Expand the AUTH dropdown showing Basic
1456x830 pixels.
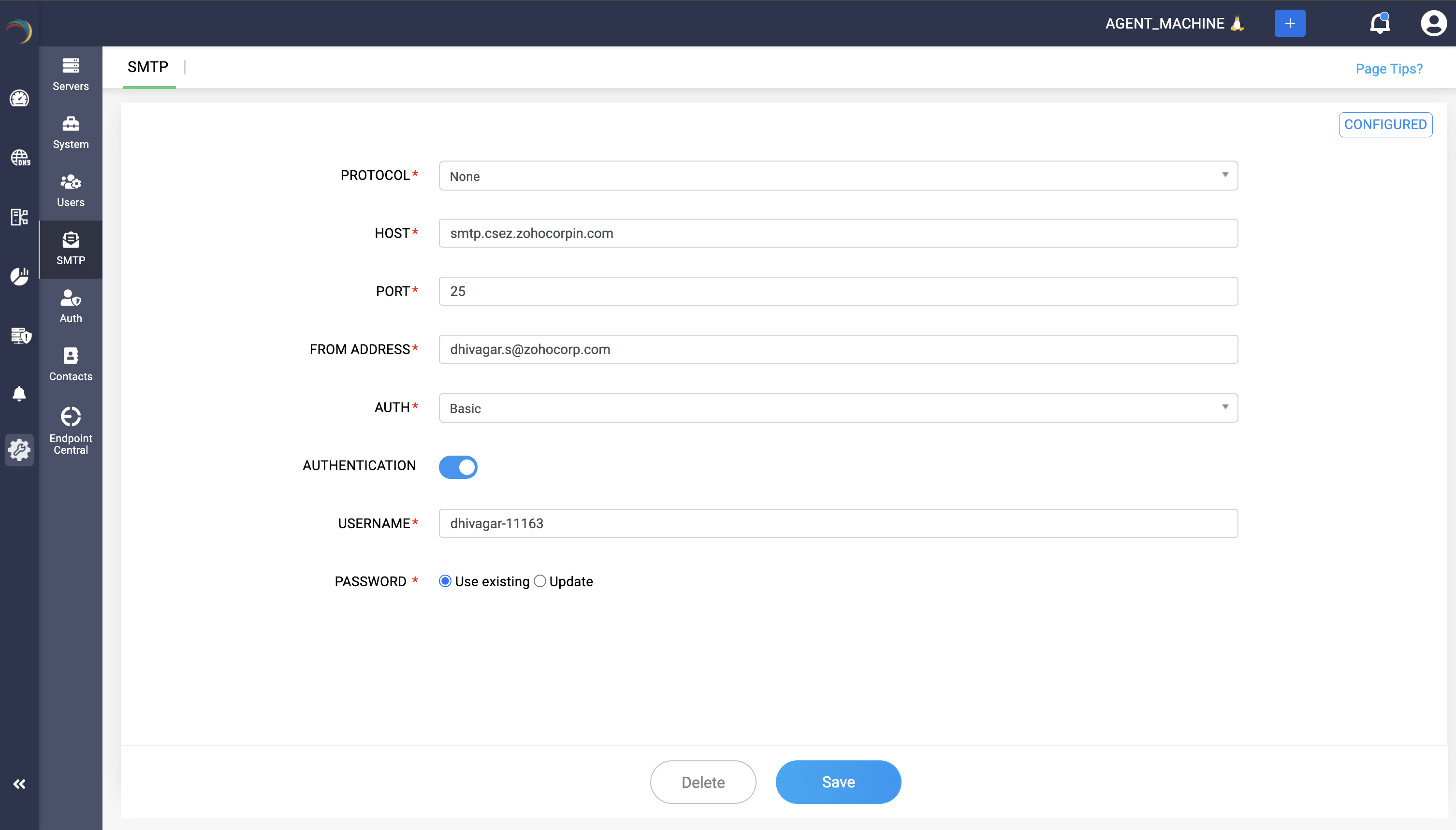838,408
